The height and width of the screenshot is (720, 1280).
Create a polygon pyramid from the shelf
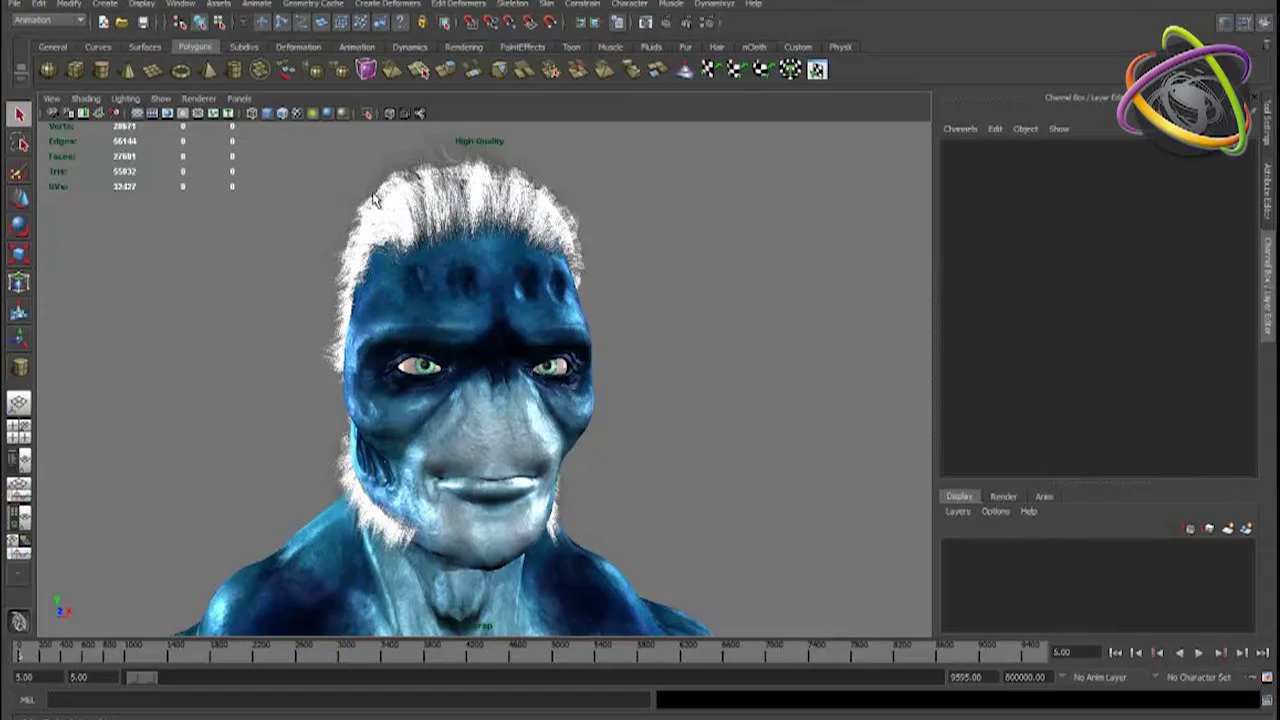coord(208,70)
